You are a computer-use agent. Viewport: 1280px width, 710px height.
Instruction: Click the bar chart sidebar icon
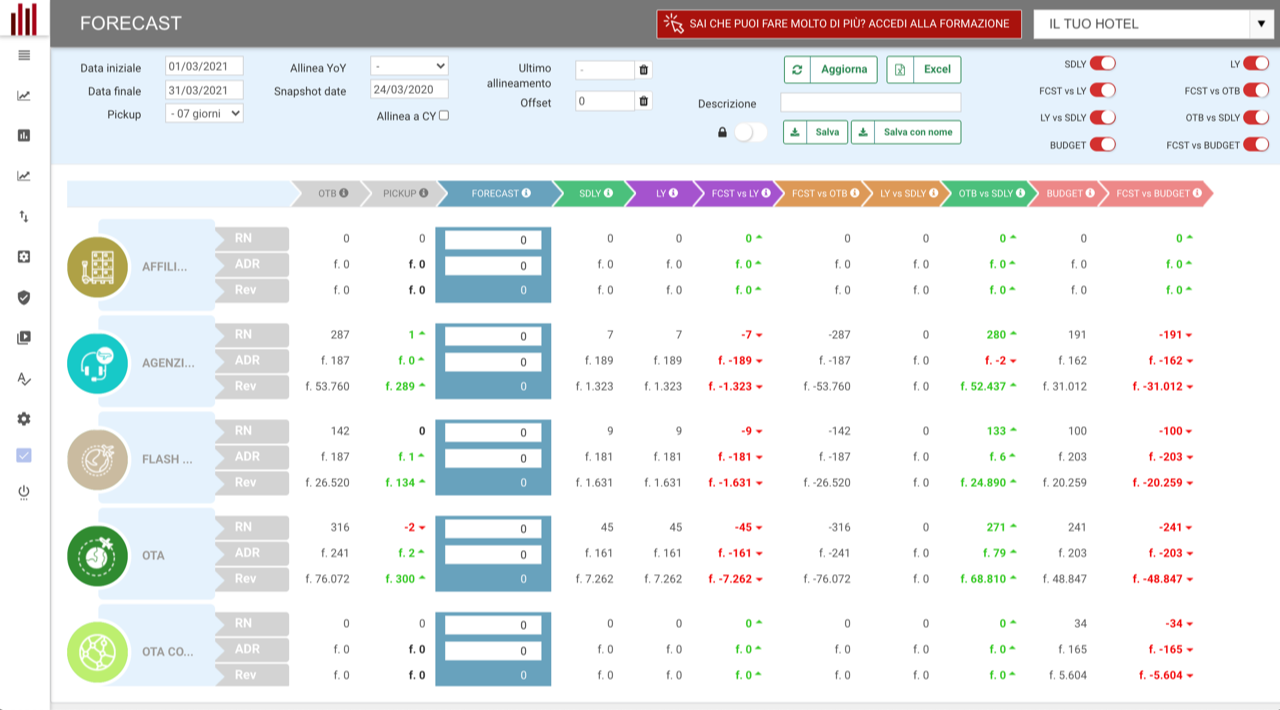point(24,135)
